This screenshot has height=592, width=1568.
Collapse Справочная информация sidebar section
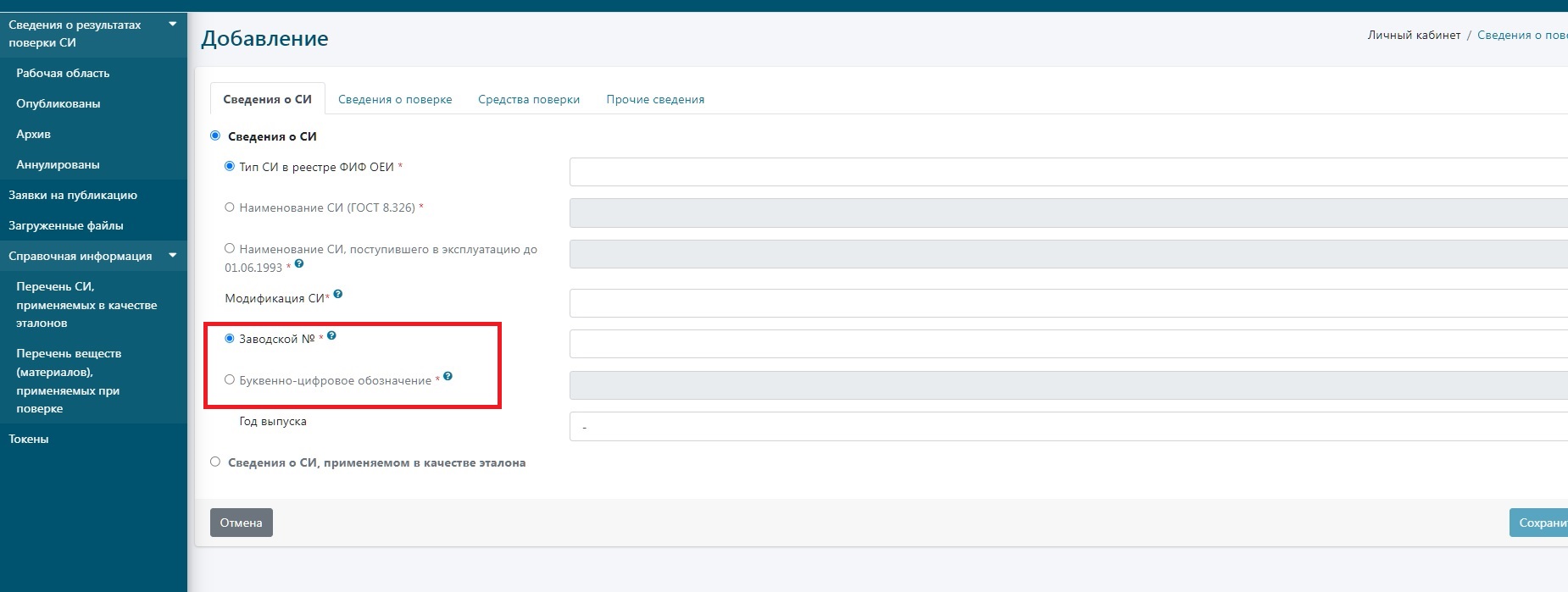pos(173,256)
